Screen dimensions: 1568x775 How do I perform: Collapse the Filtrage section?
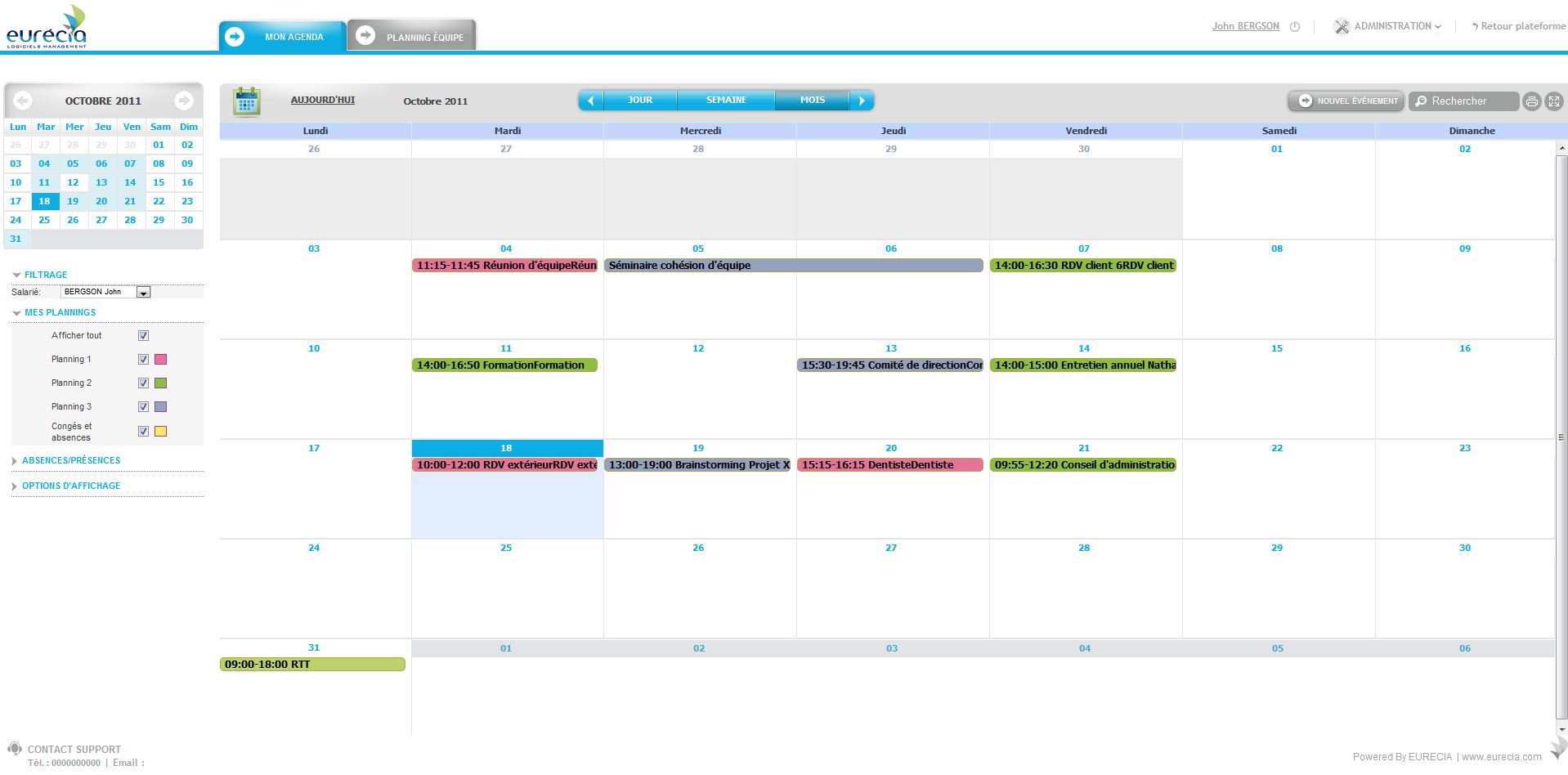pos(40,275)
